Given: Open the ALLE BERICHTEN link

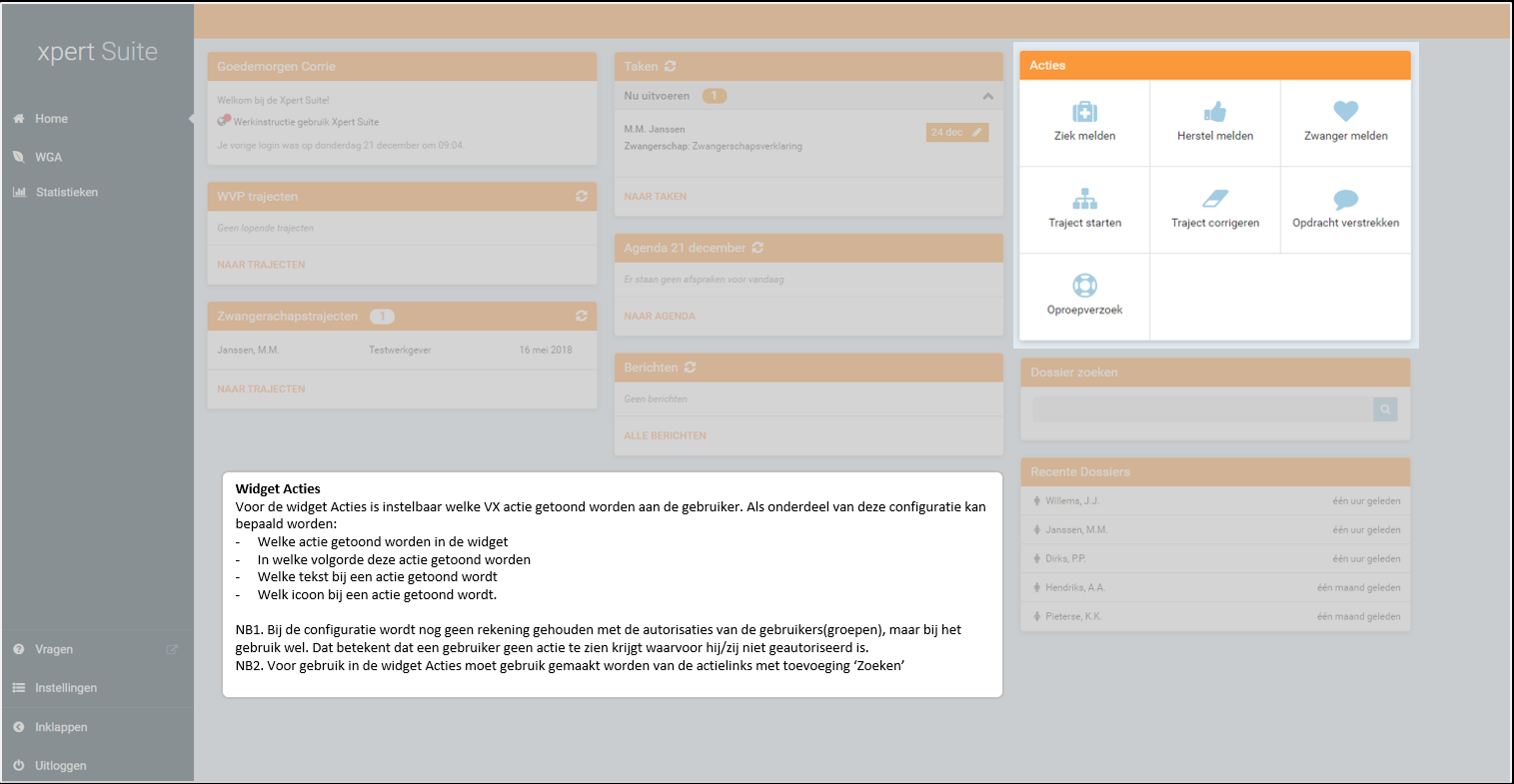Looking at the screenshot, I should (666, 435).
